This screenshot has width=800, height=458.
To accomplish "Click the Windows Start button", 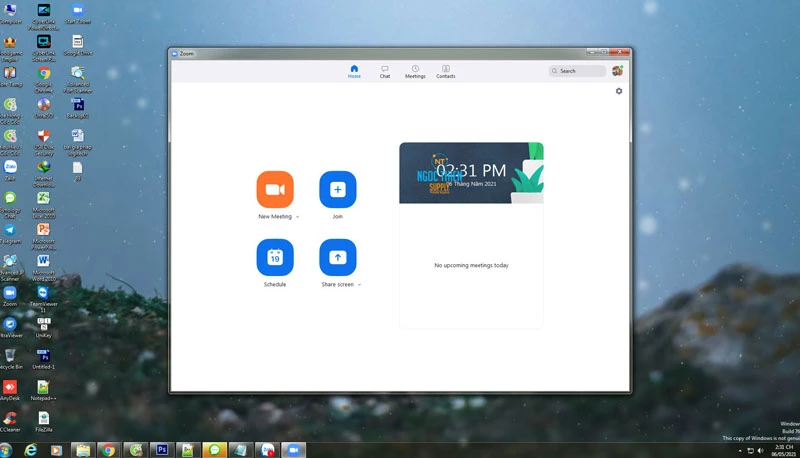I will tap(8, 450).
